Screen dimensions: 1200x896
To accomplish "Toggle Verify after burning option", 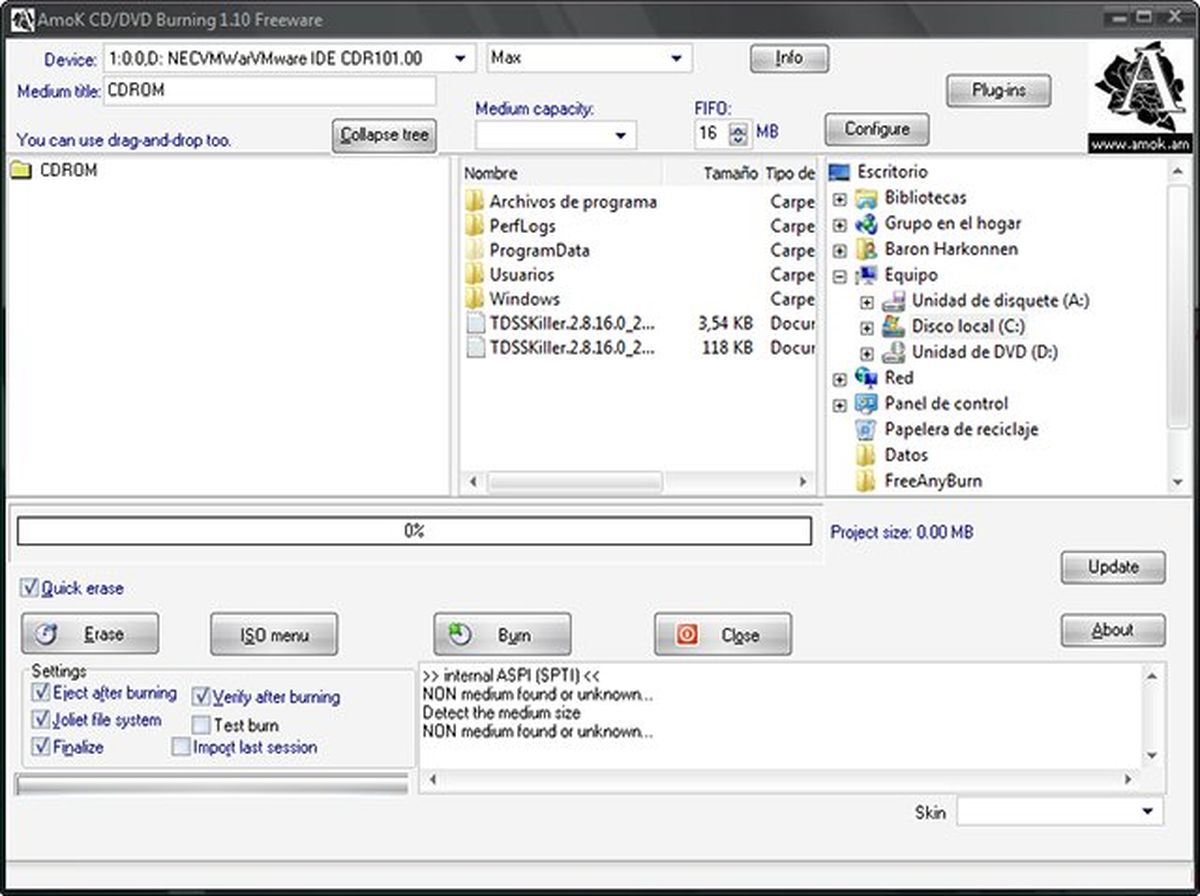I will (x=201, y=696).
